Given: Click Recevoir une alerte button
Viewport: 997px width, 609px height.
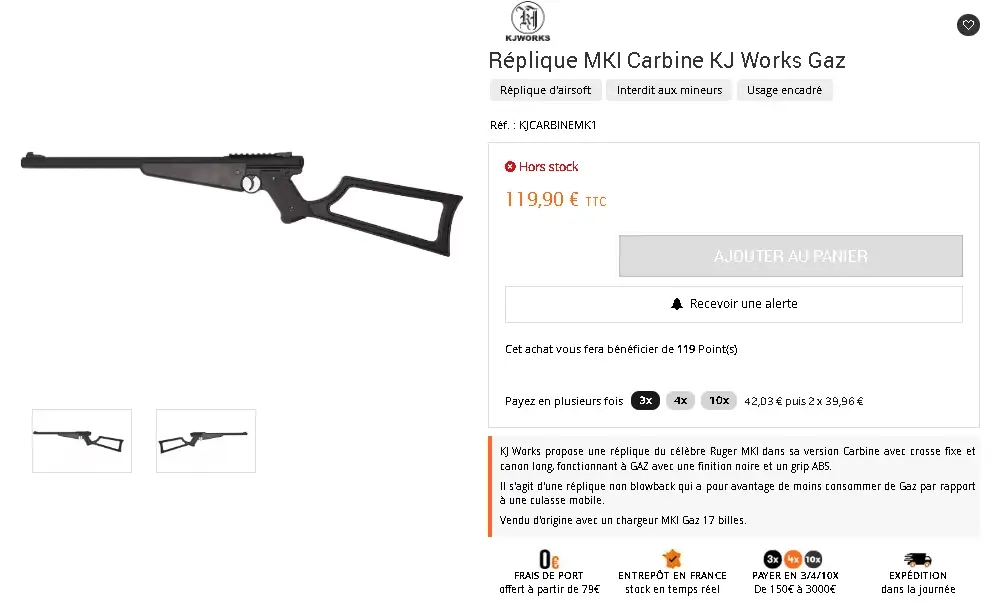Looking at the screenshot, I should coord(733,304).
